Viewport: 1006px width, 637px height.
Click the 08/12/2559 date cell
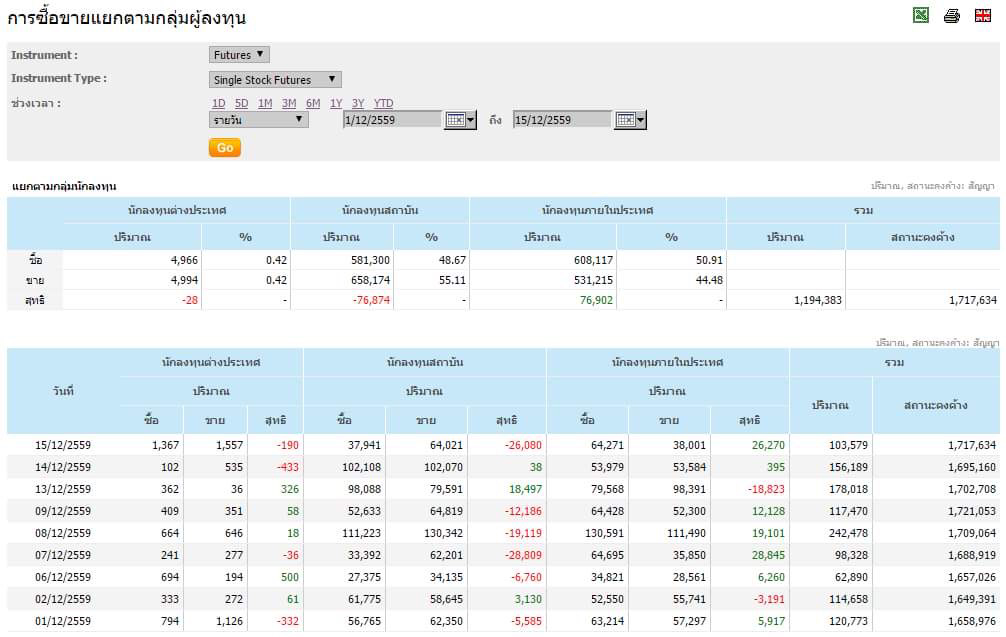(63, 533)
